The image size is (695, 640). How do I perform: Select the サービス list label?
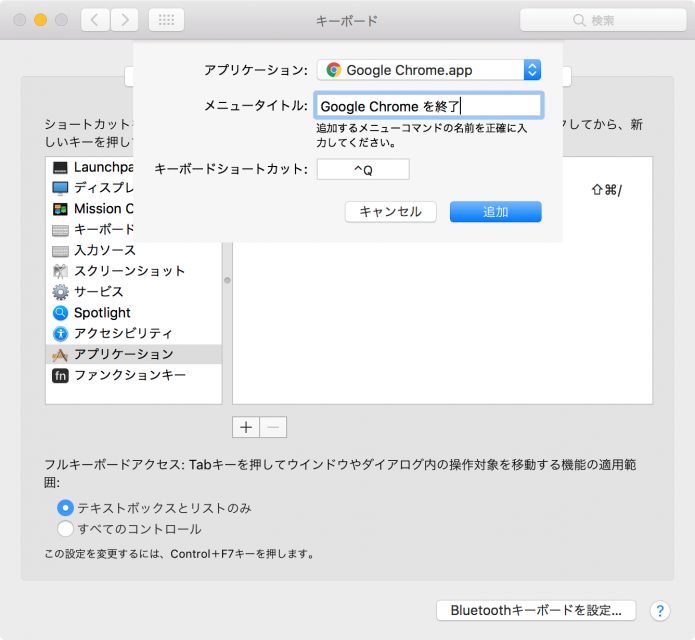[x=98, y=292]
